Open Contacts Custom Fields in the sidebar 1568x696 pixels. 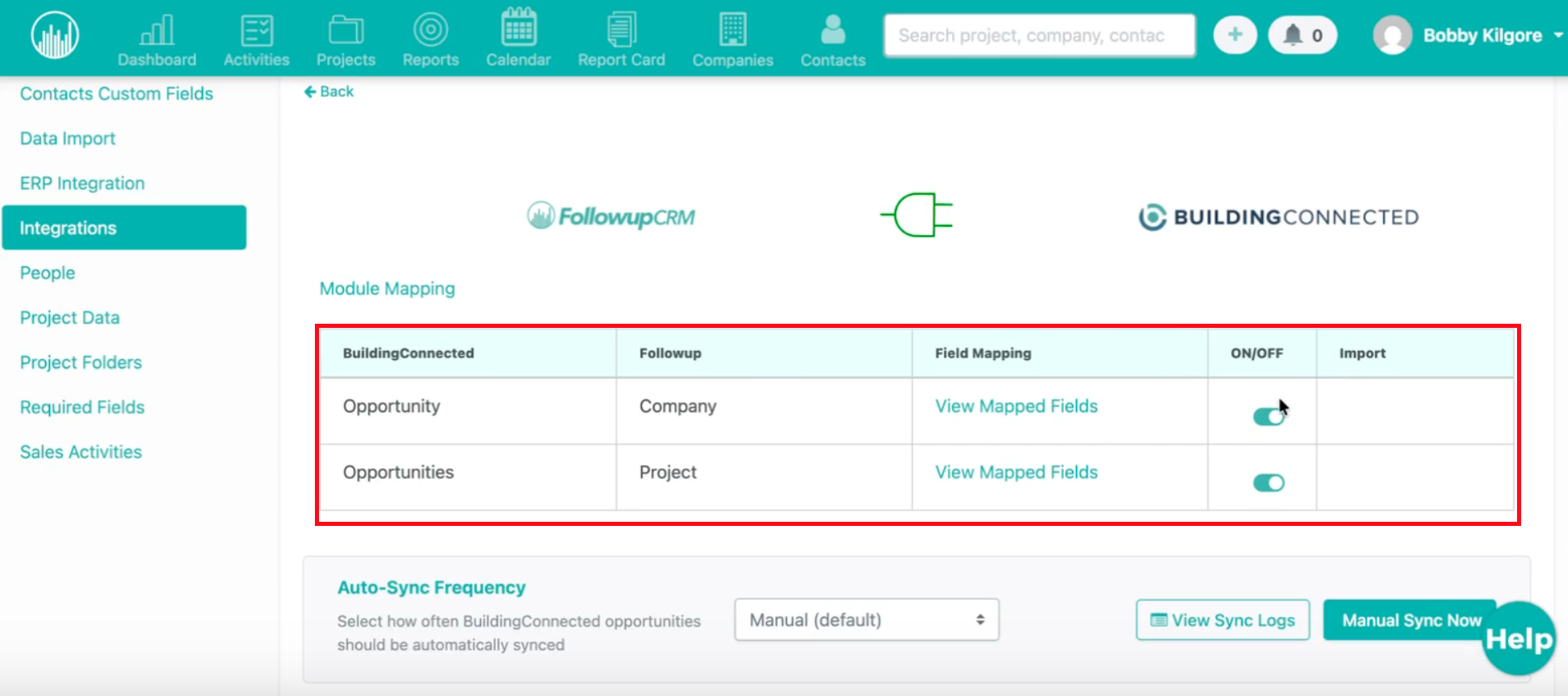(117, 94)
